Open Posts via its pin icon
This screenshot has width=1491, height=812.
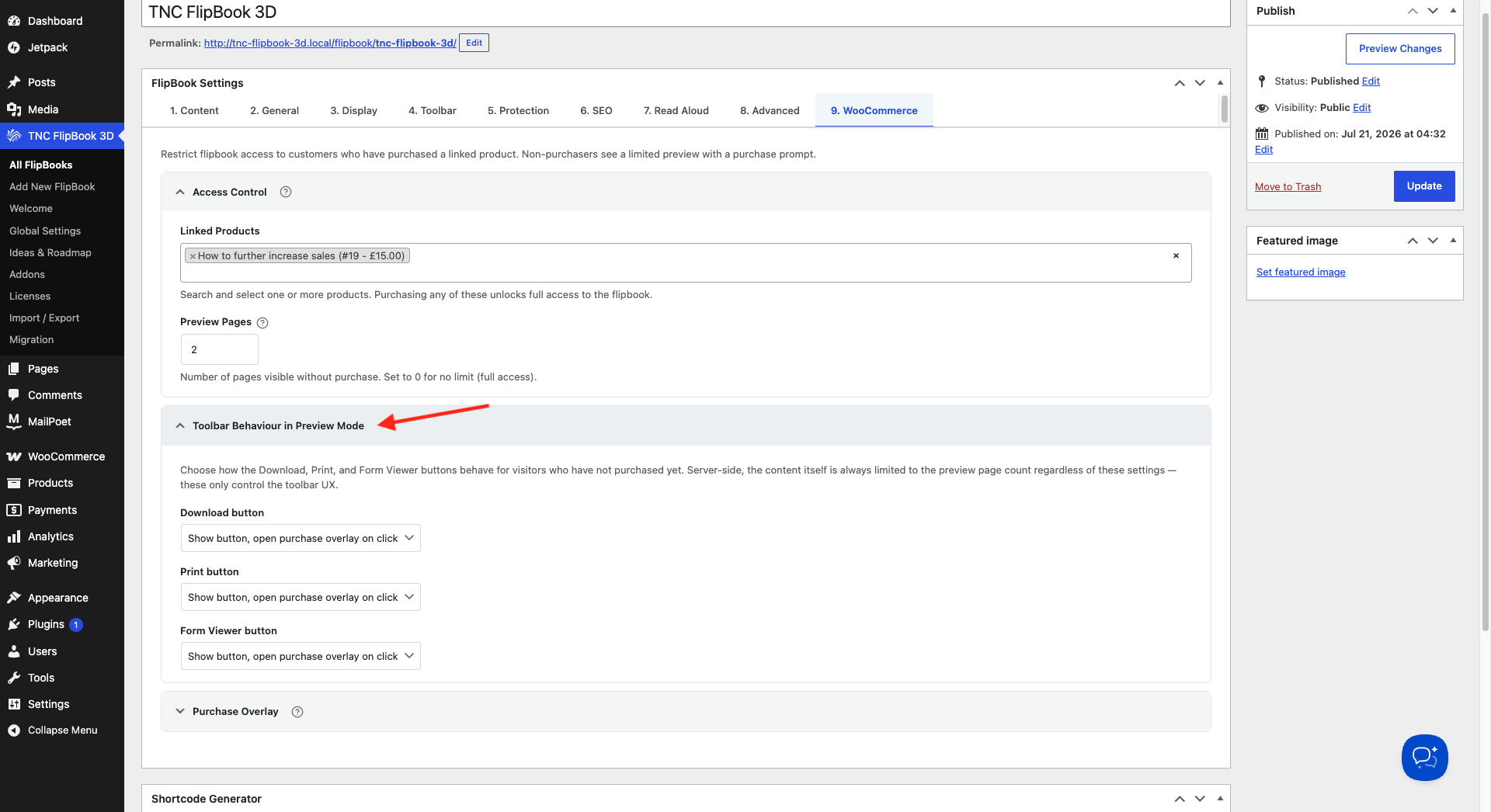pos(14,82)
